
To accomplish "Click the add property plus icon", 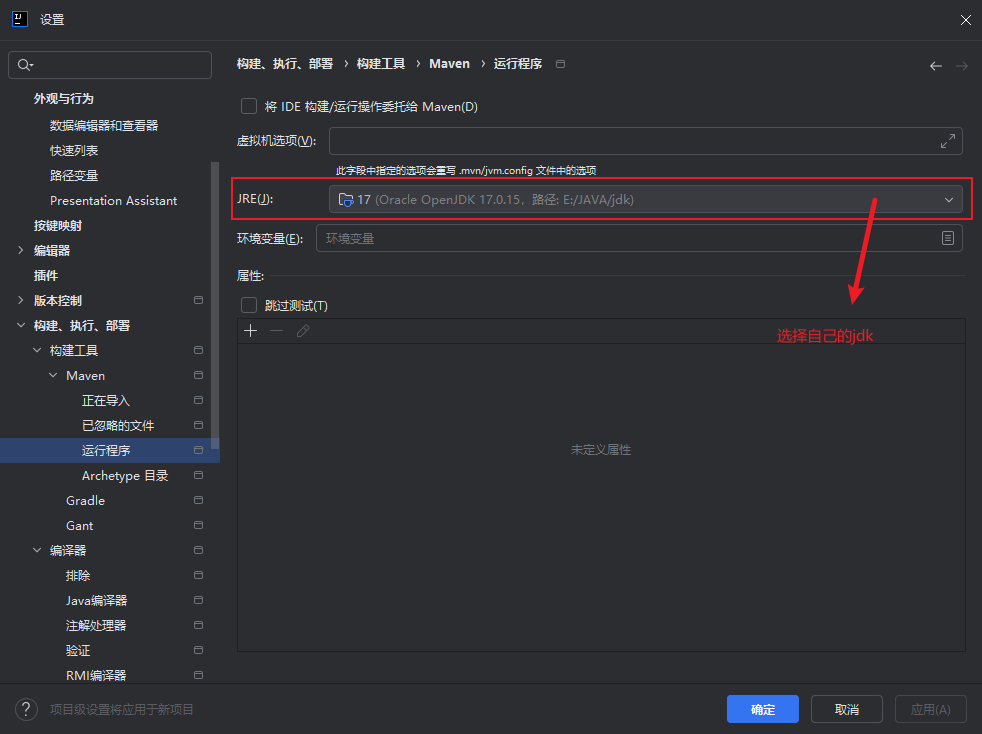I will click(x=251, y=331).
